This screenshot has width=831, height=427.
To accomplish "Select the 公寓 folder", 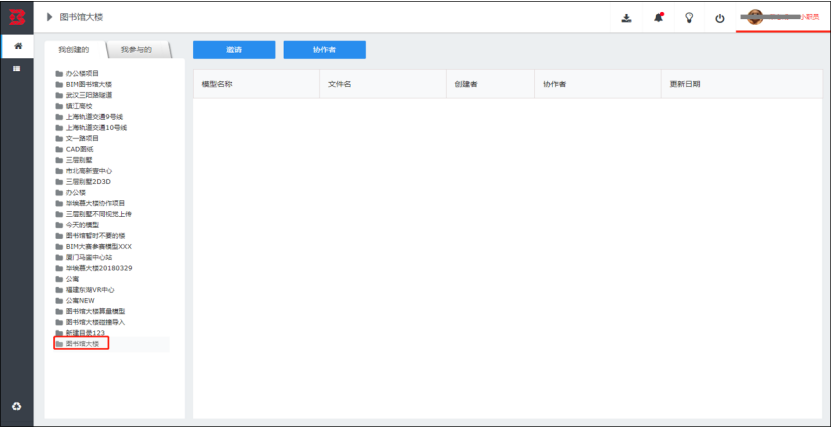I will coord(68,279).
